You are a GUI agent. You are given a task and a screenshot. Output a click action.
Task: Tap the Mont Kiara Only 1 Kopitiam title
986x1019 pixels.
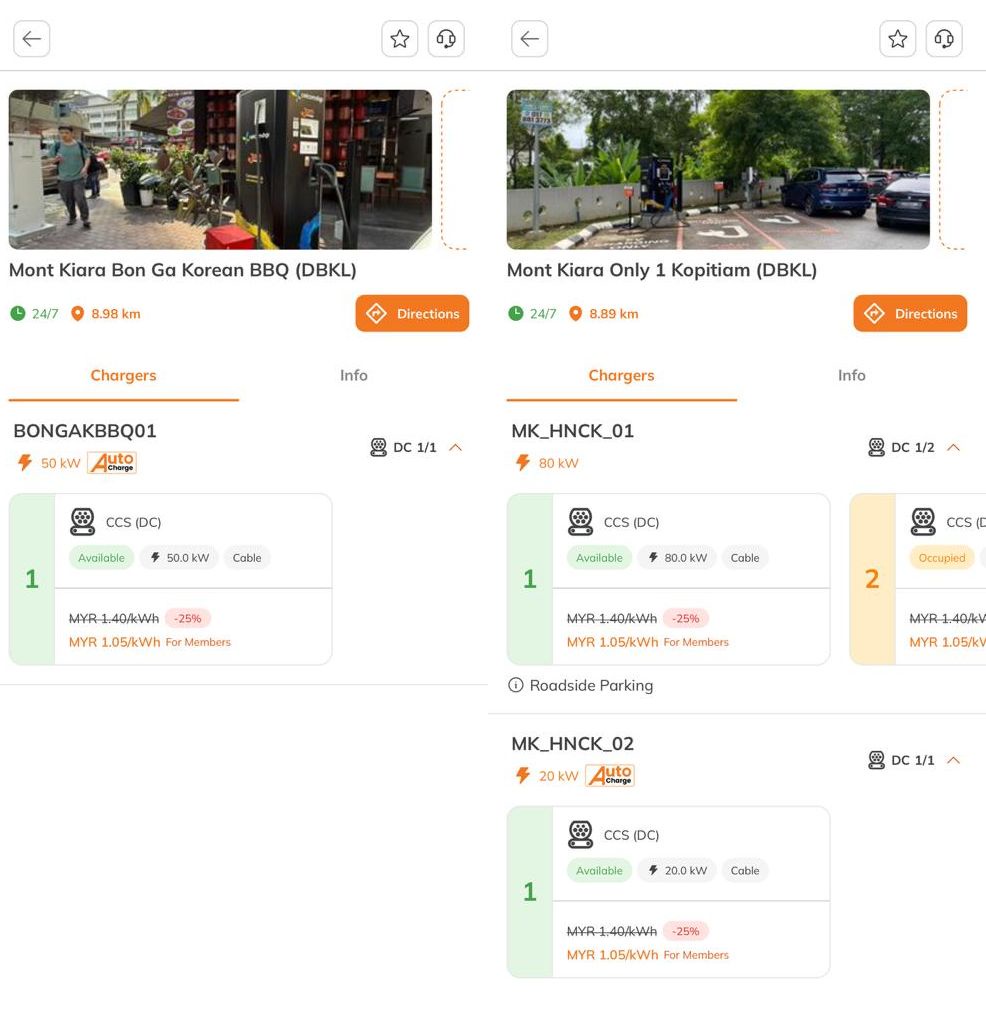(662, 270)
